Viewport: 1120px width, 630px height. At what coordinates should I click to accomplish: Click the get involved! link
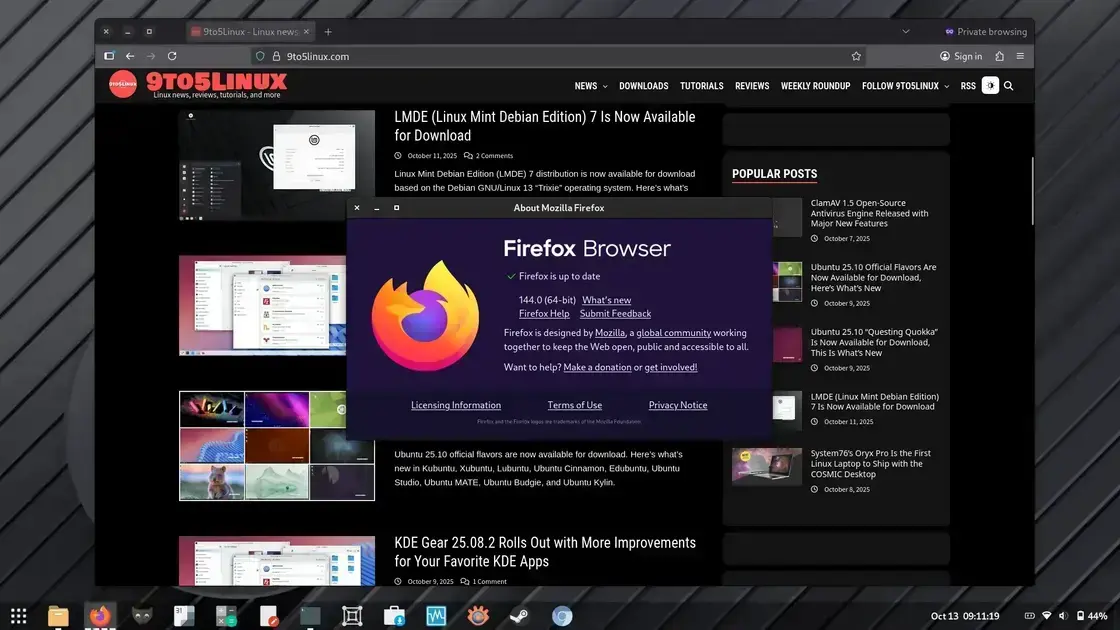coord(671,367)
